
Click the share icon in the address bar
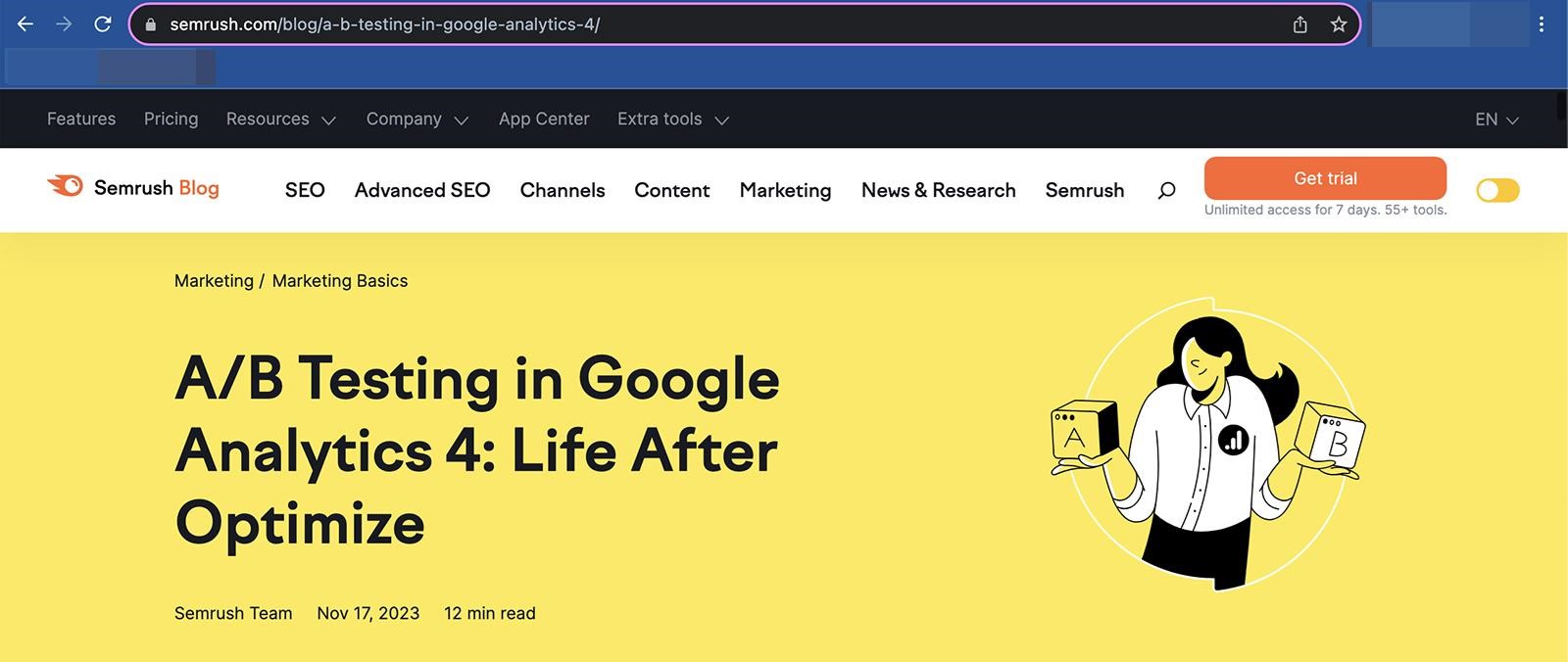click(1300, 24)
